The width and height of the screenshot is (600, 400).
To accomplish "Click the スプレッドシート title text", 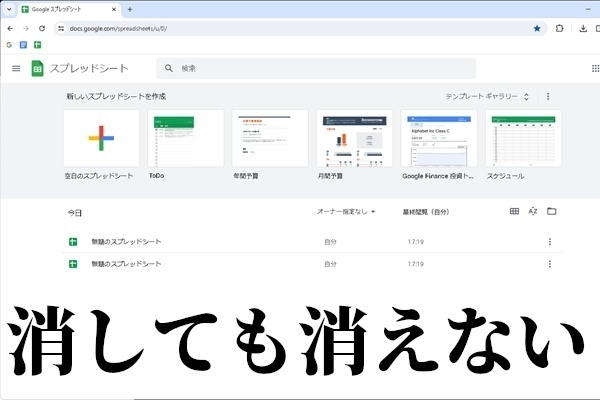I will [89, 69].
